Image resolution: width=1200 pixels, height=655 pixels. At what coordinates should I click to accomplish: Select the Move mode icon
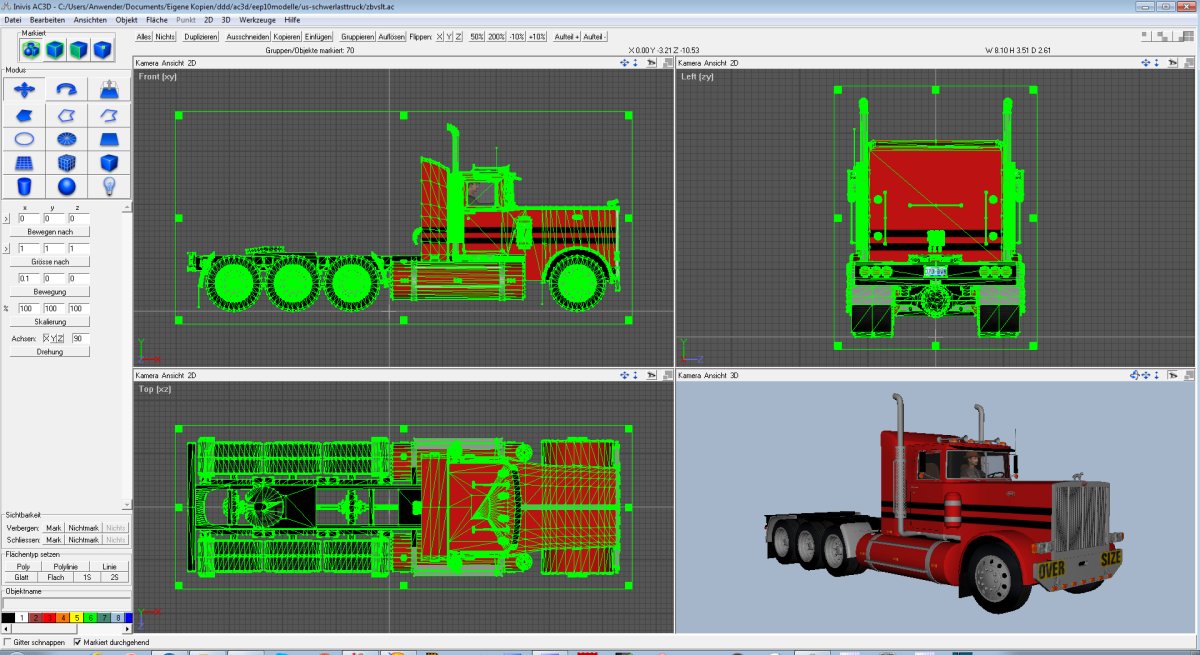(x=25, y=90)
